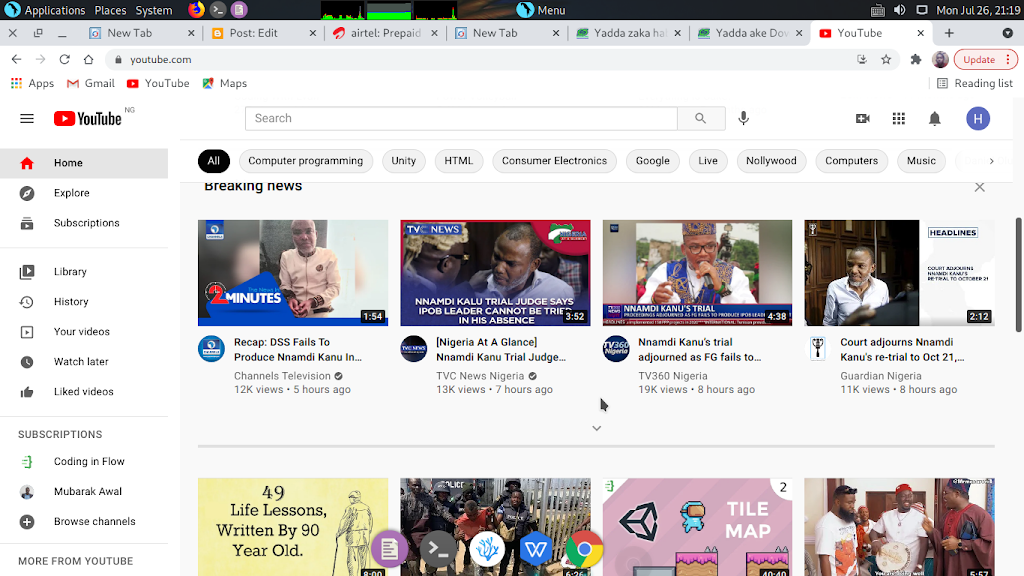Click the page vertical scrollbar
This screenshot has width=1024, height=576.
click(1019, 274)
